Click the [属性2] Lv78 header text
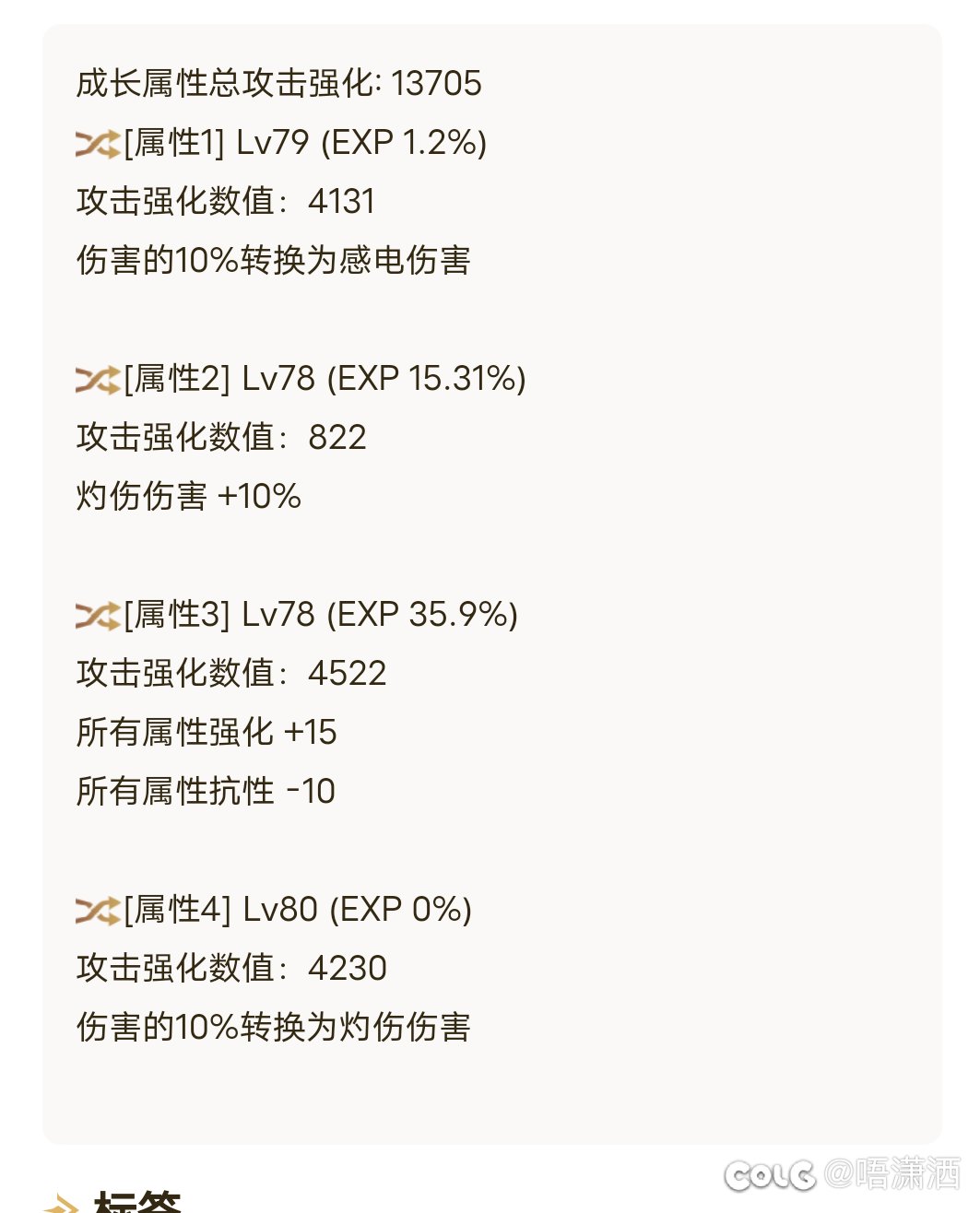 pos(325,379)
